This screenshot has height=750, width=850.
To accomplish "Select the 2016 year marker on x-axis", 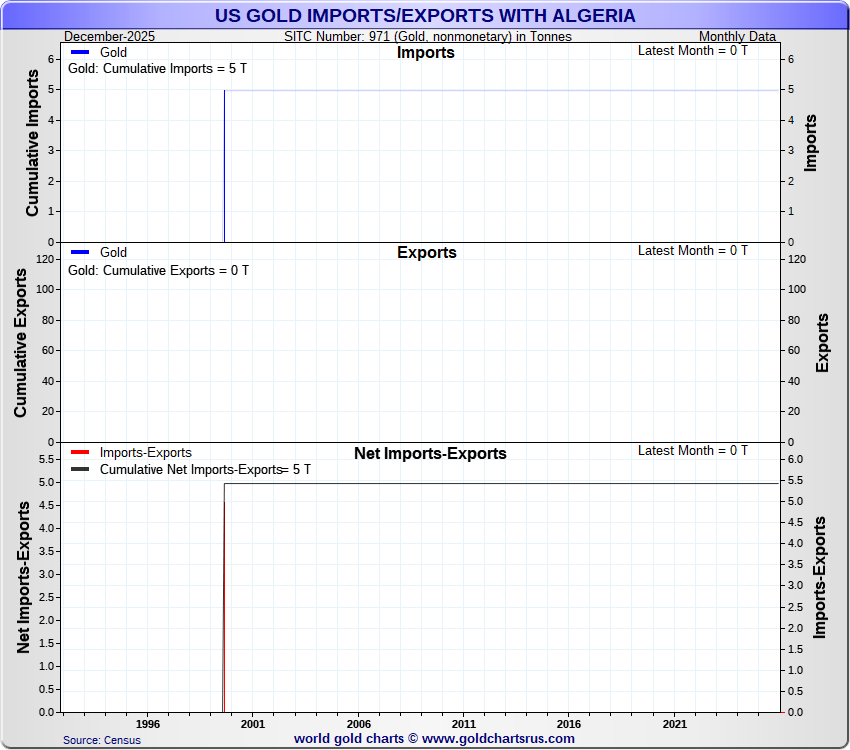I will (569, 724).
